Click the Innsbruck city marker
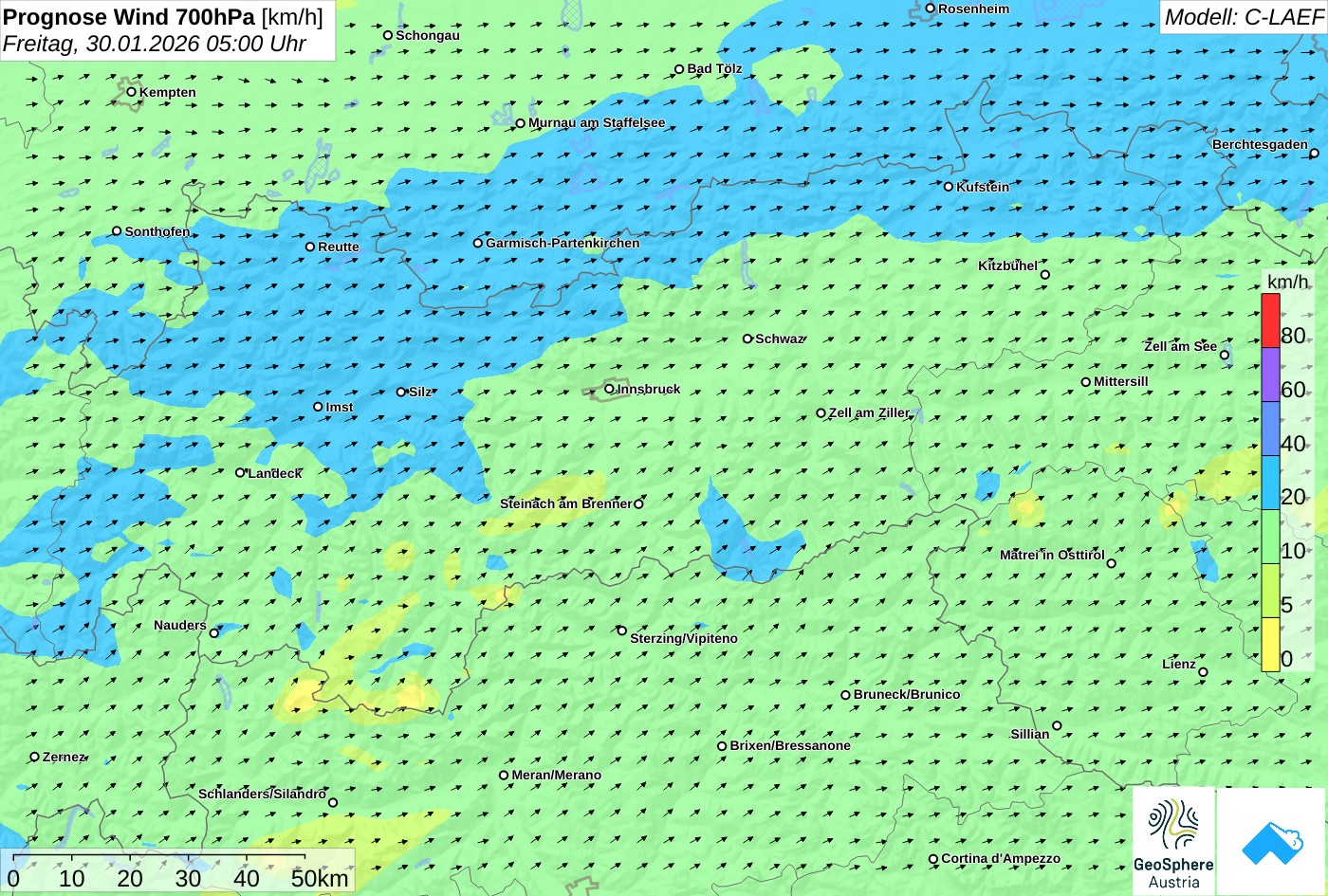The width and height of the screenshot is (1328, 896). [x=609, y=389]
